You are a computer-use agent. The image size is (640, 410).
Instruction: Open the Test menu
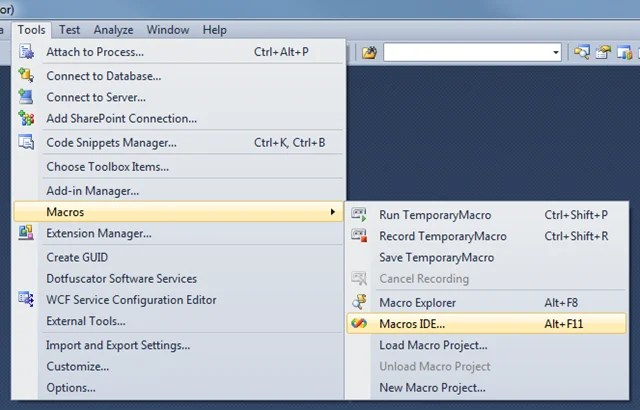coord(69,30)
